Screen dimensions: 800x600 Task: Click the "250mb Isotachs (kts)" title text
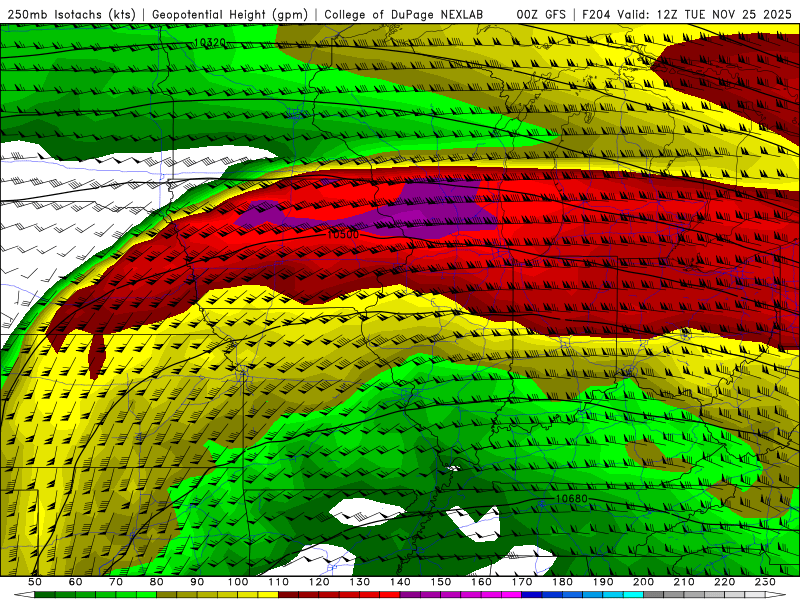coord(71,15)
